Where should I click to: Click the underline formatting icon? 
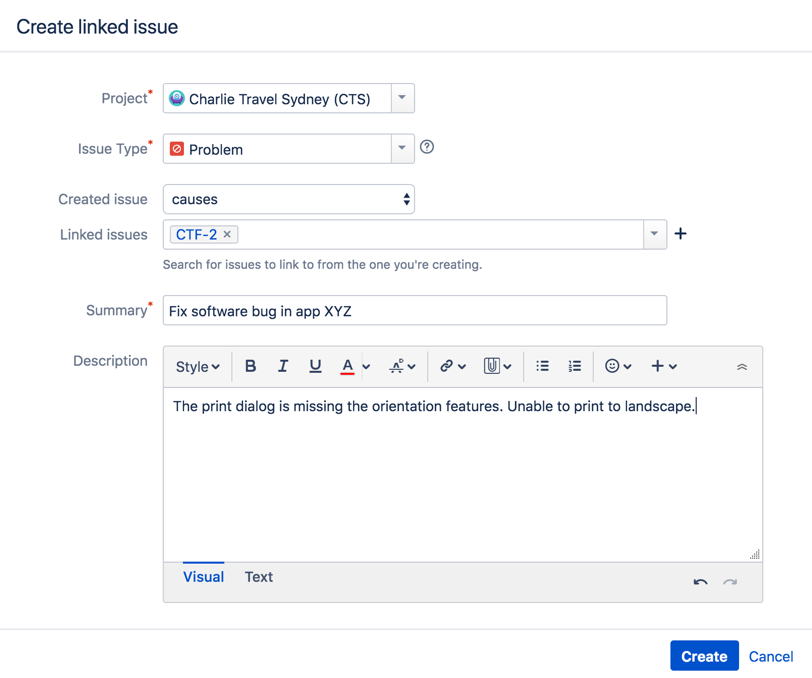315,366
